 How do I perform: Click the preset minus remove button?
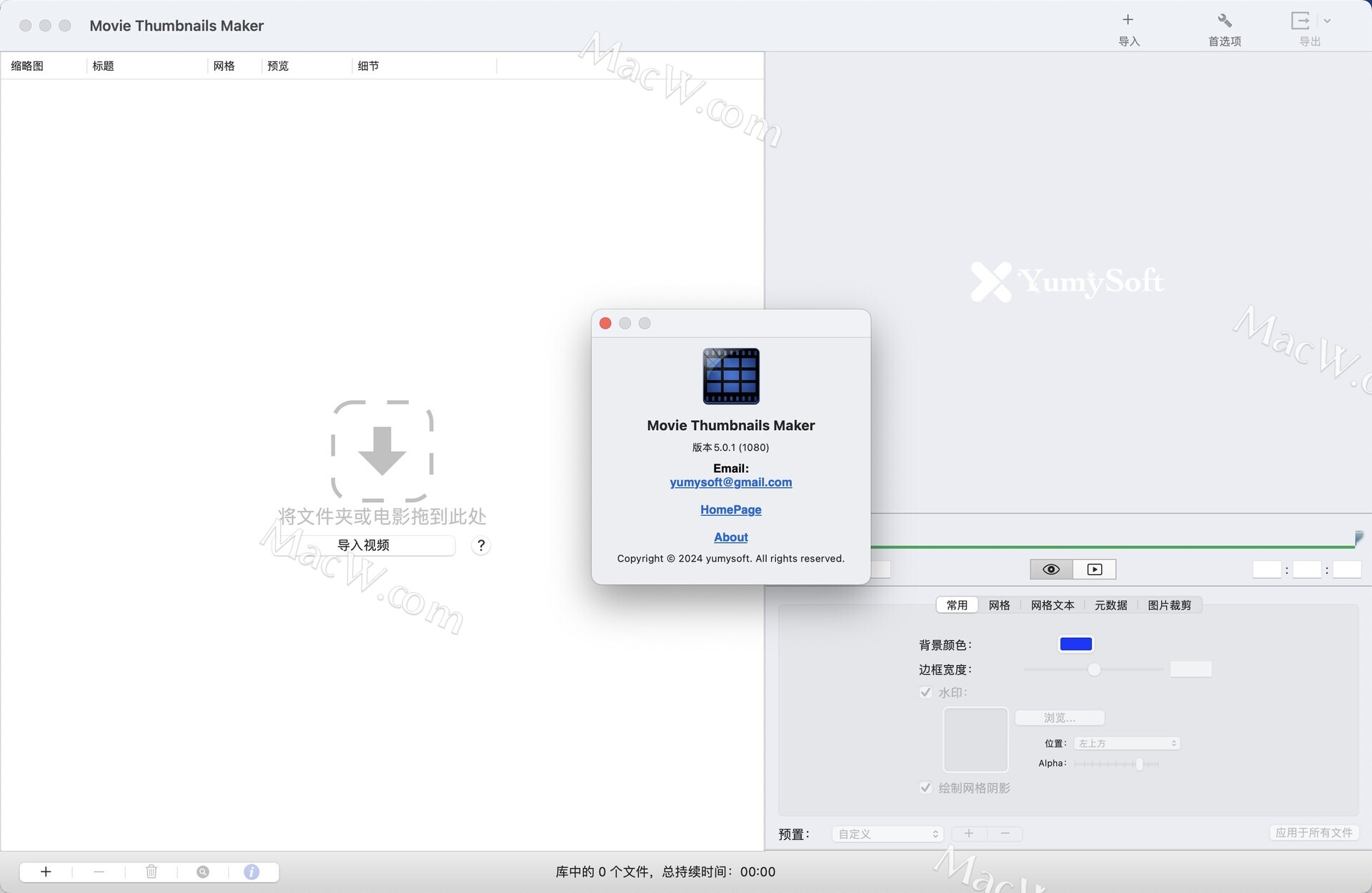click(1005, 834)
